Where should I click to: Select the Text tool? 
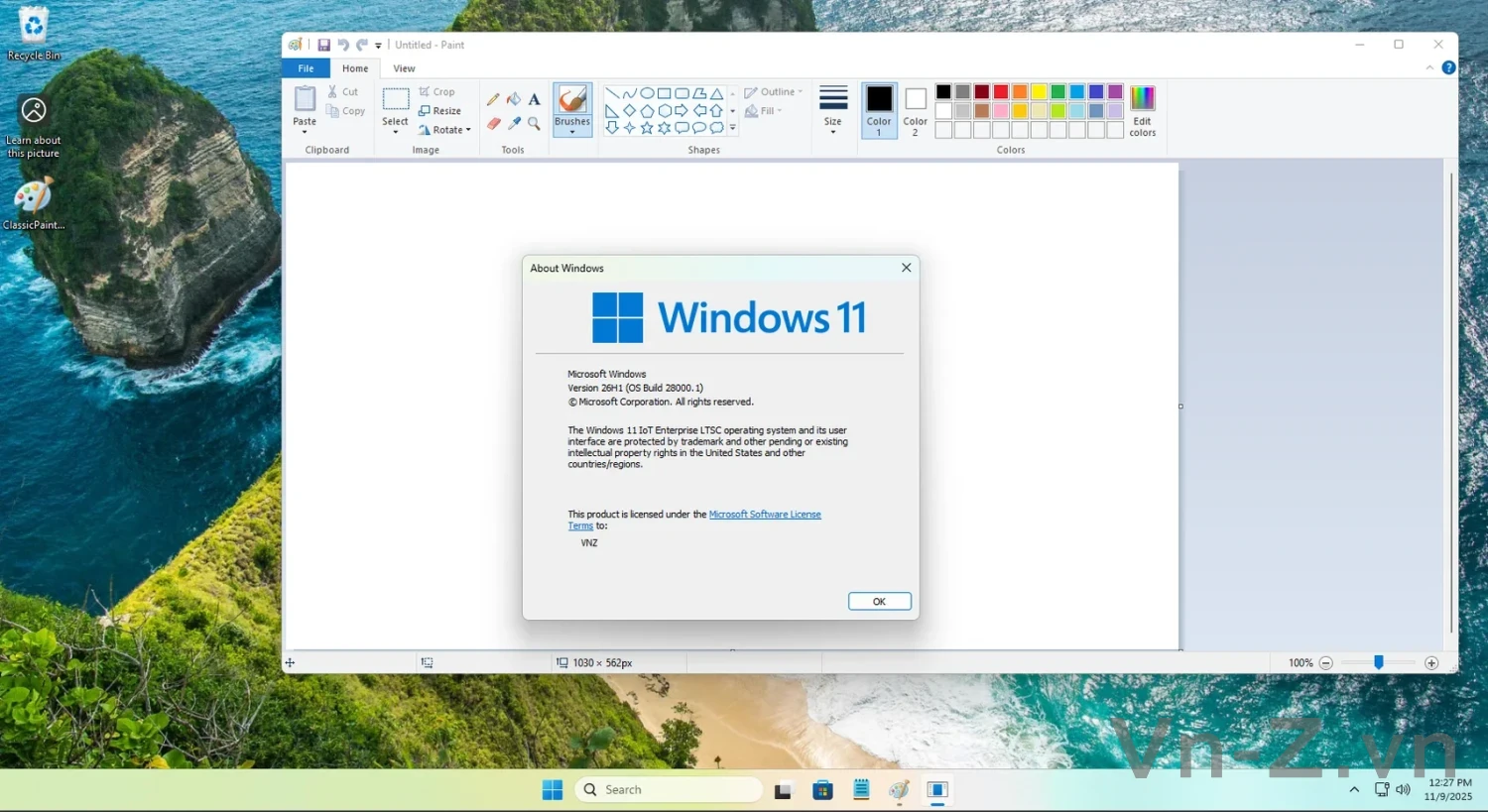coord(534,99)
